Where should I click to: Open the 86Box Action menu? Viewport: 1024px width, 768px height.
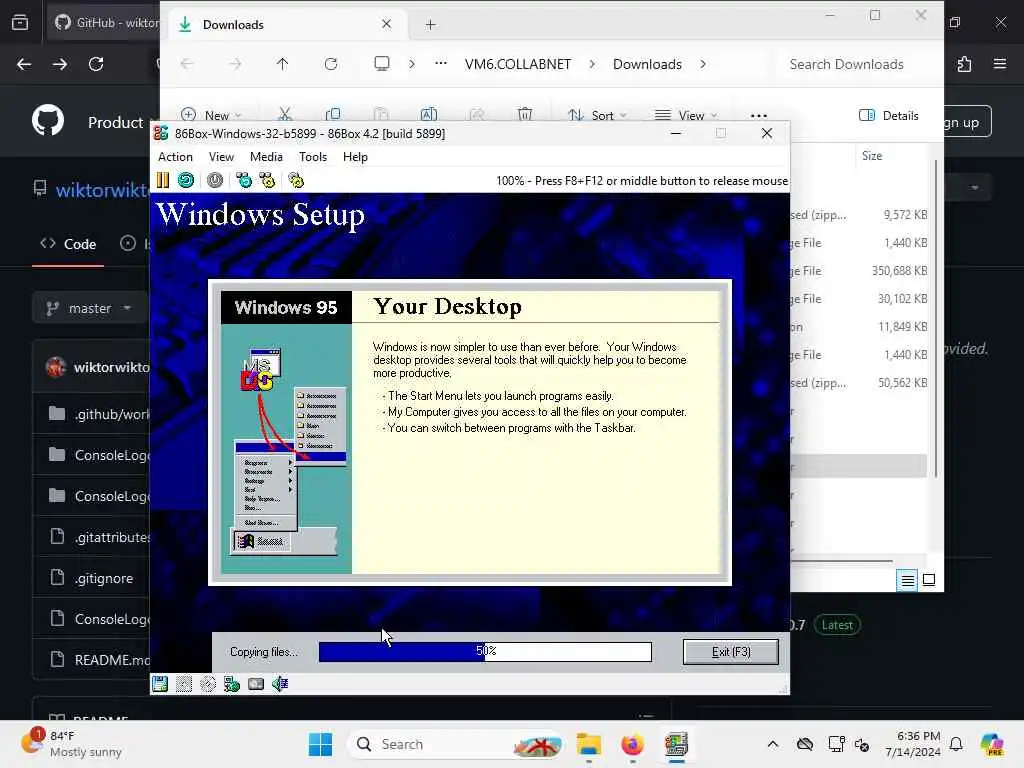pos(175,157)
